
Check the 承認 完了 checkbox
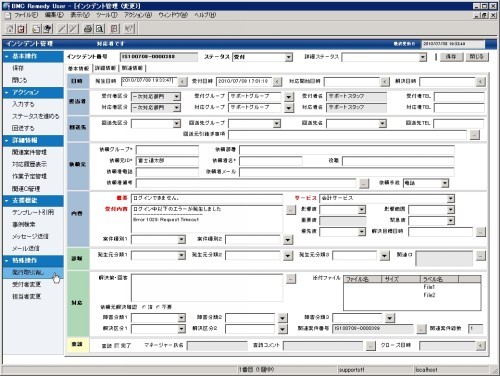(x=116, y=346)
